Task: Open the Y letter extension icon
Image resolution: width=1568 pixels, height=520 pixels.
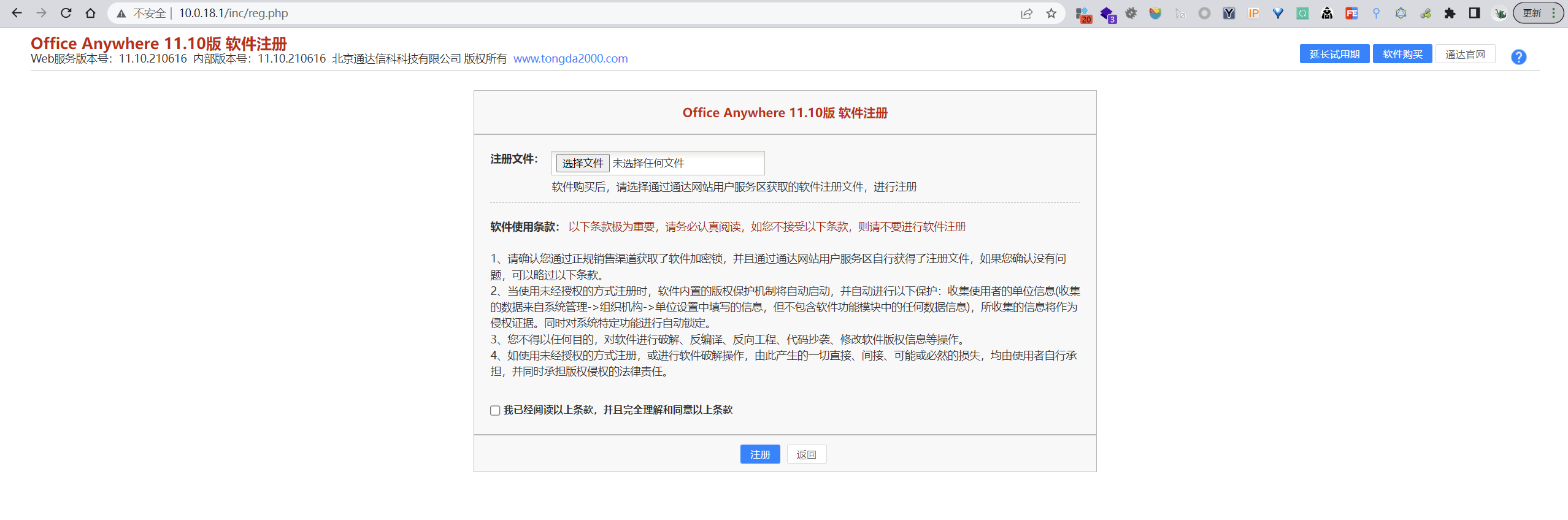Action: point(1229,13)
